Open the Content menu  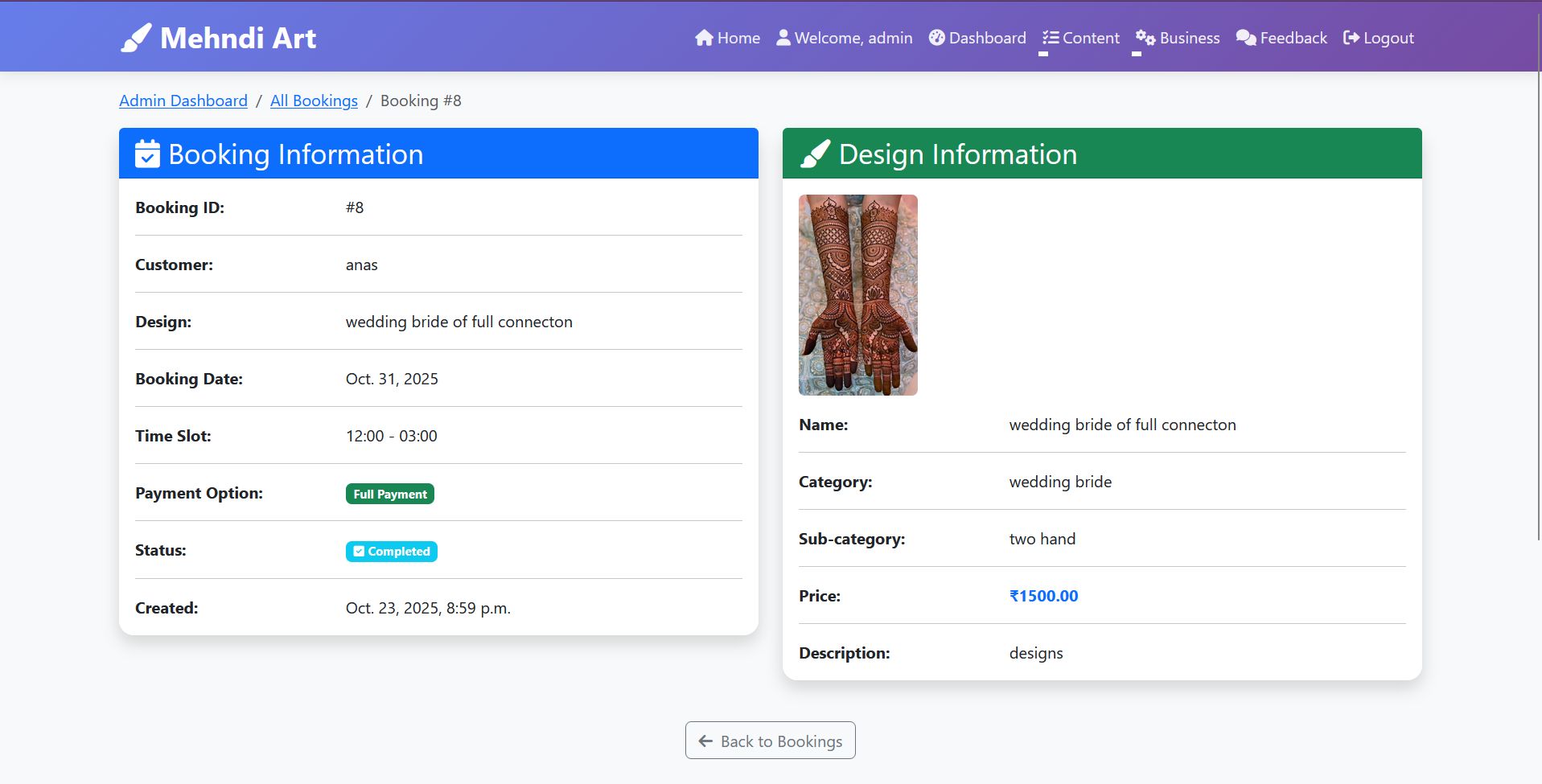coord(1081,37)
